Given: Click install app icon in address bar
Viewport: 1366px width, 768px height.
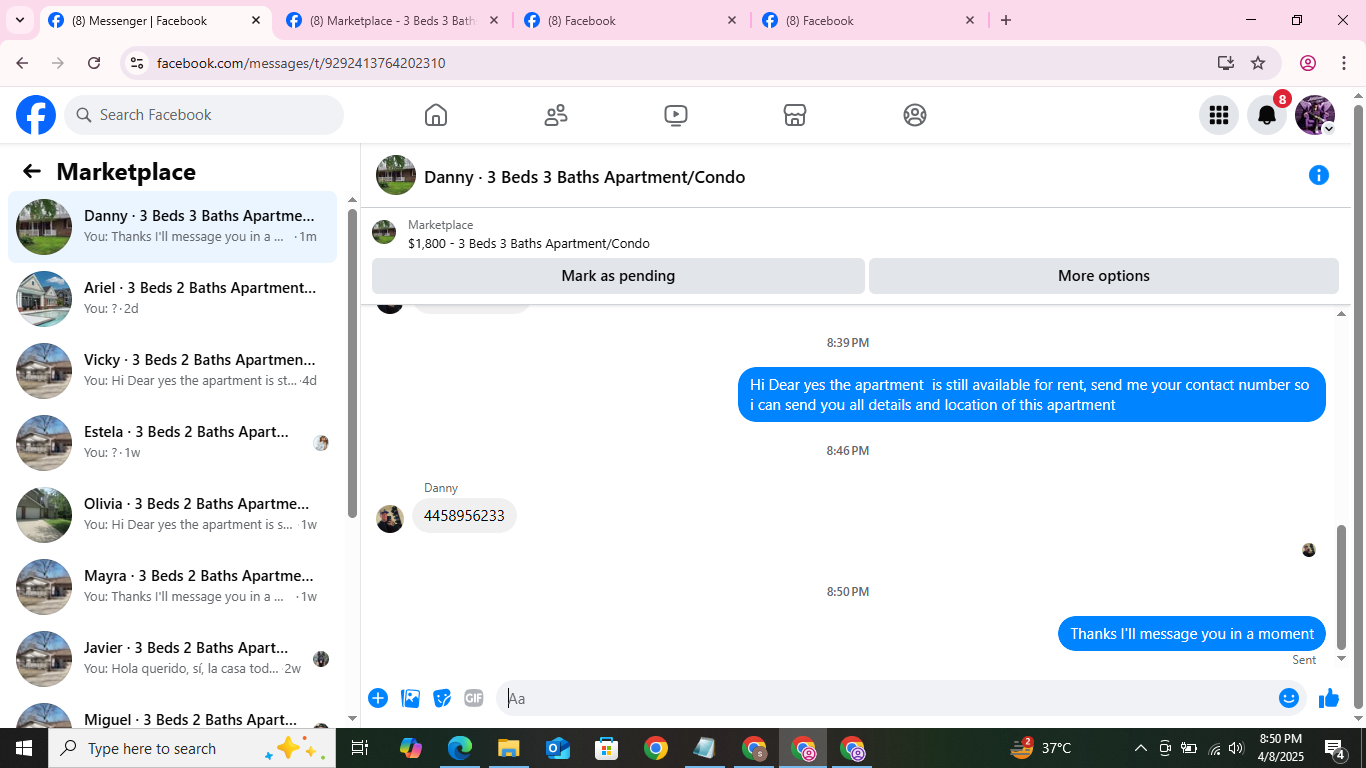Looking at the screenshot, I should pos(1226,63).
